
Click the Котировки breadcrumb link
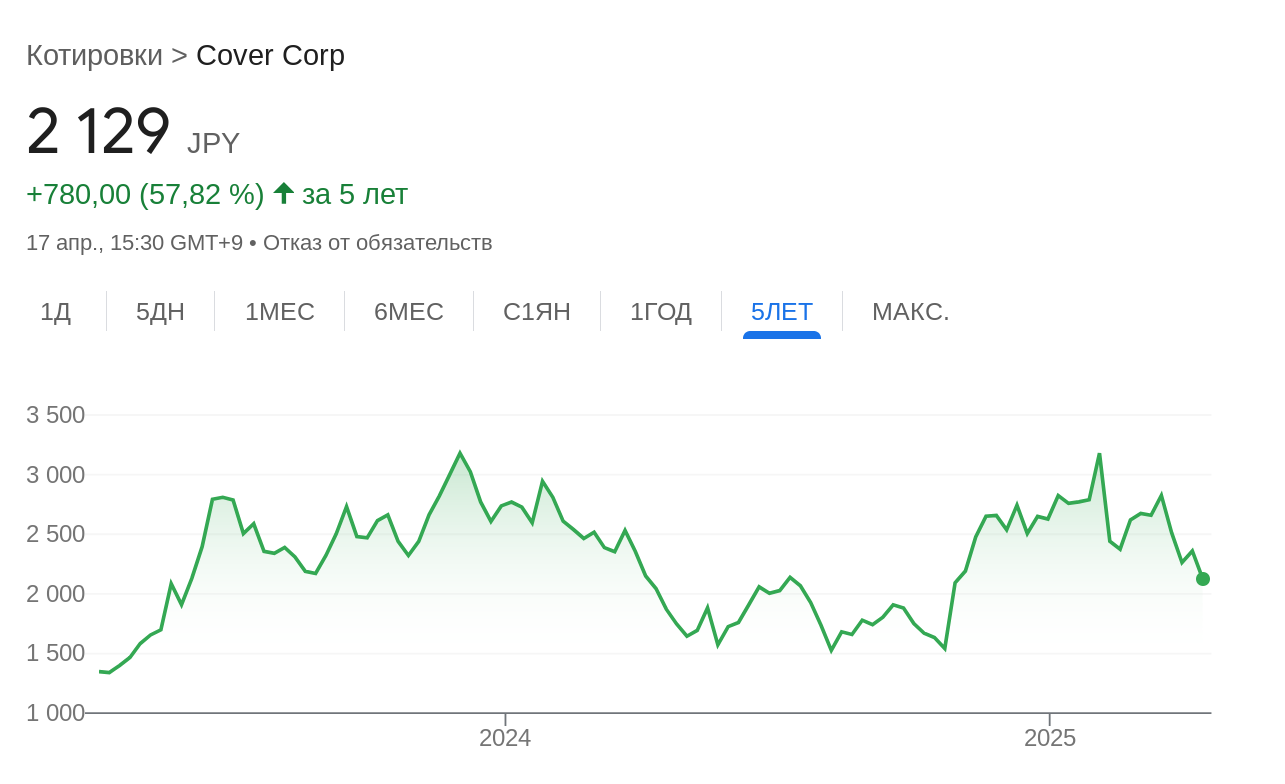tap(94, 56)
